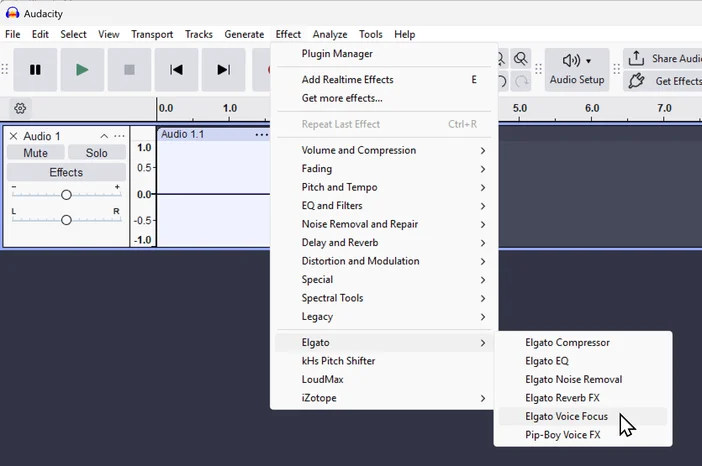
Task: Choose Elgato Noise Removal
Action: click(x=583, y=380)
